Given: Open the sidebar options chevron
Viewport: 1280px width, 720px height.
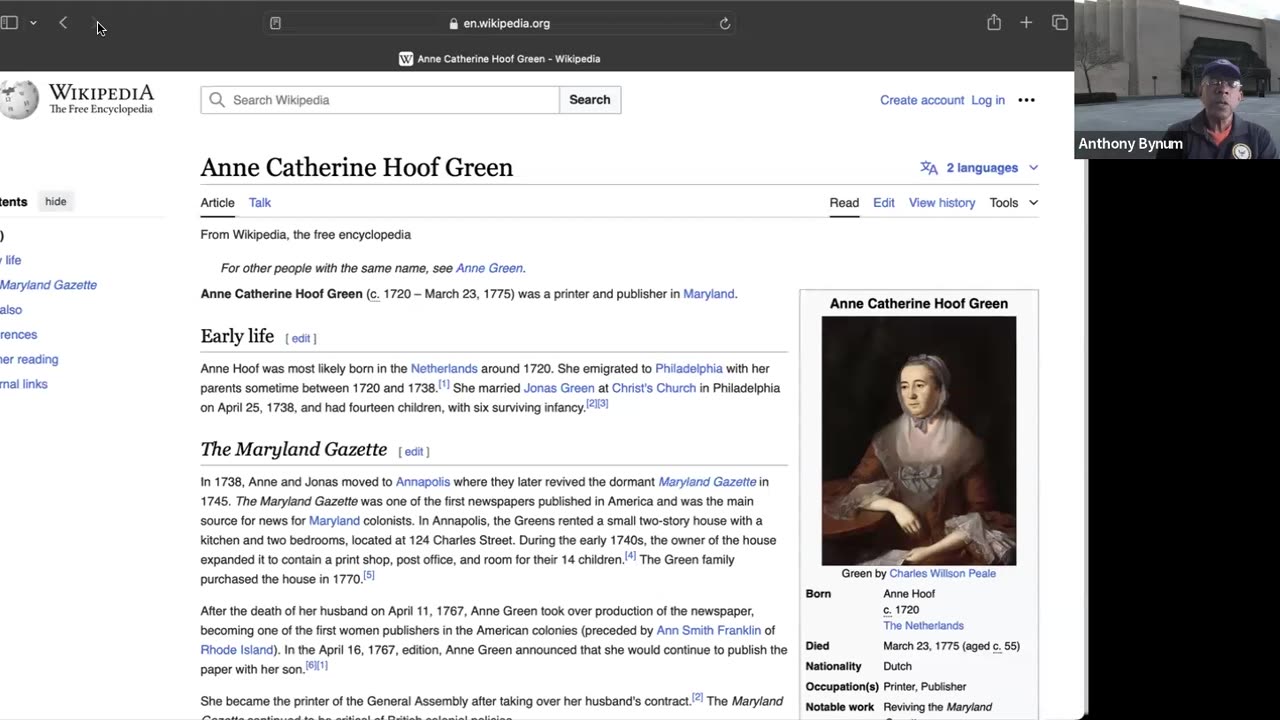Looking at the screenshot, I should [33, 23].
